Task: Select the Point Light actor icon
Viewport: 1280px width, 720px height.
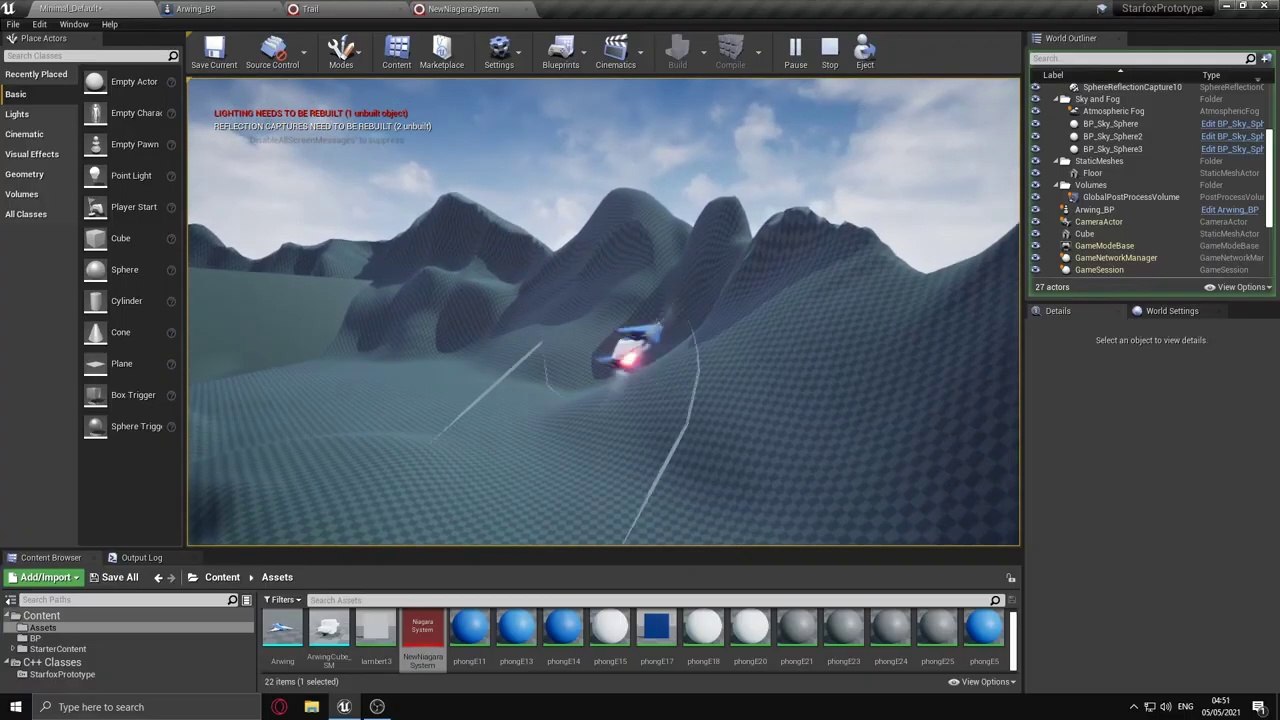Action: coord(95,176)
